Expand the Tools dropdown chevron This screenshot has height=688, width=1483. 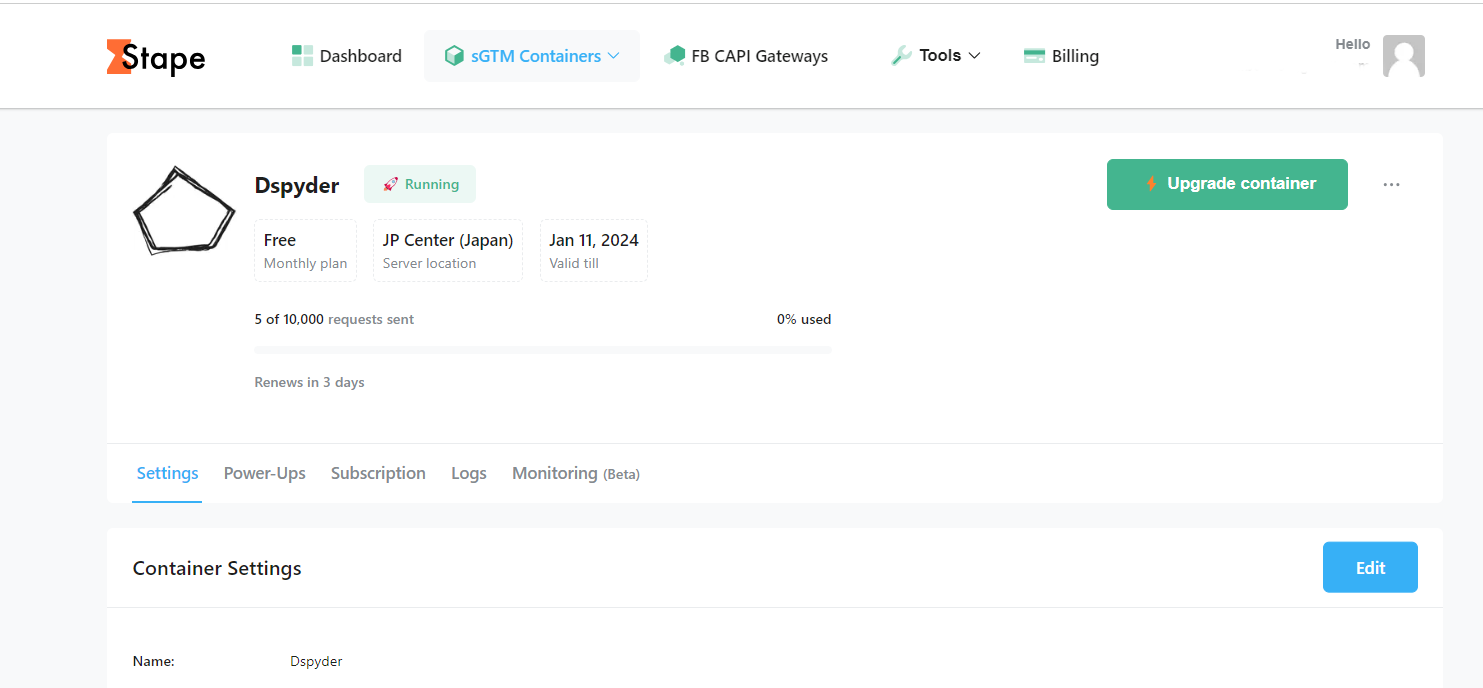point(974,56)
